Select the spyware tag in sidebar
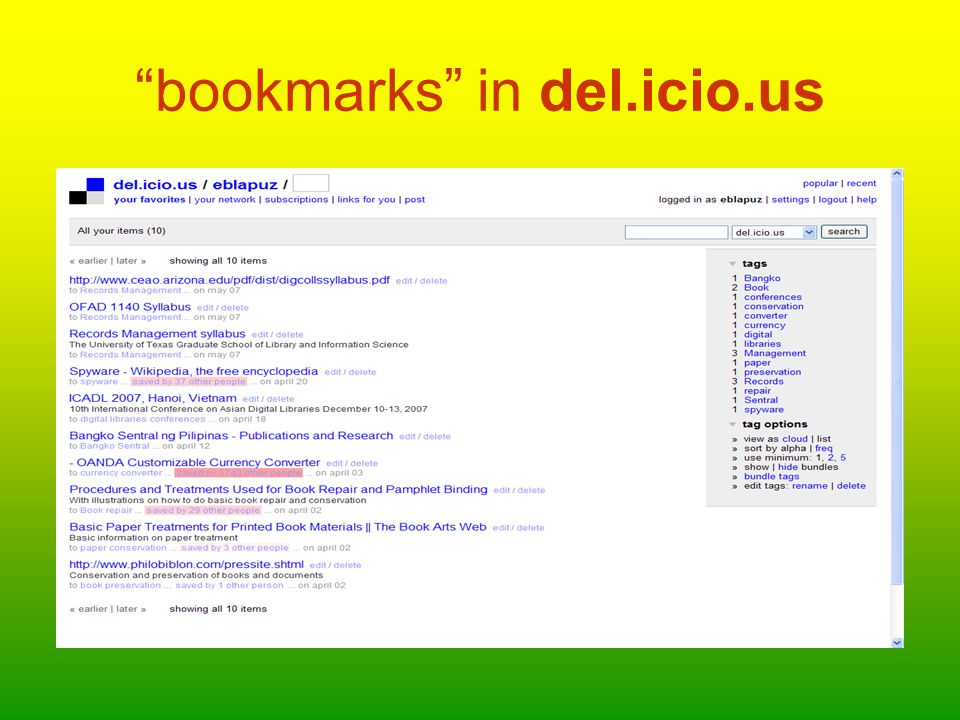Screen dimensions: 960x720 763,410
